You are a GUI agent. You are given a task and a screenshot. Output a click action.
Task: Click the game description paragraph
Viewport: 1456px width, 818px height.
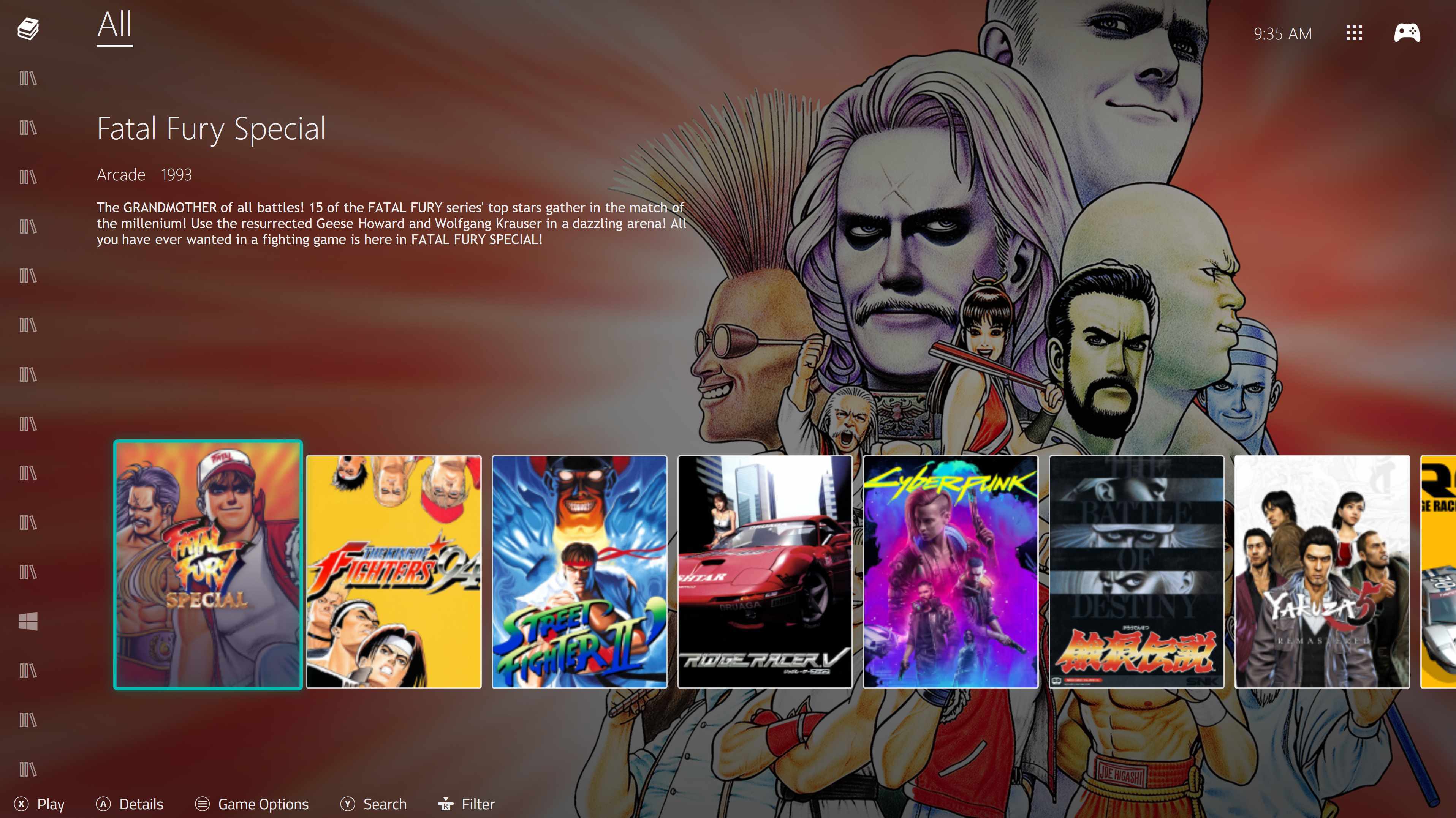[391, 224]
